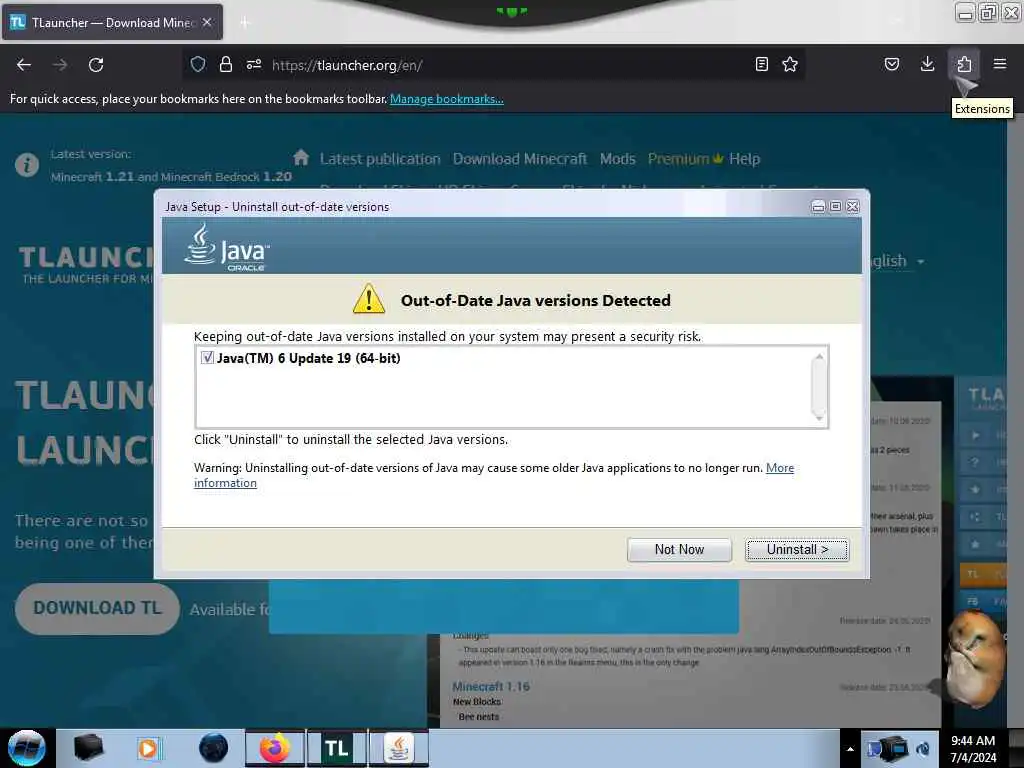Image resolution: width=1024 pixels, height=768 pixels.
Task: Open a new tab with plus button
Action: pos(245,23)
